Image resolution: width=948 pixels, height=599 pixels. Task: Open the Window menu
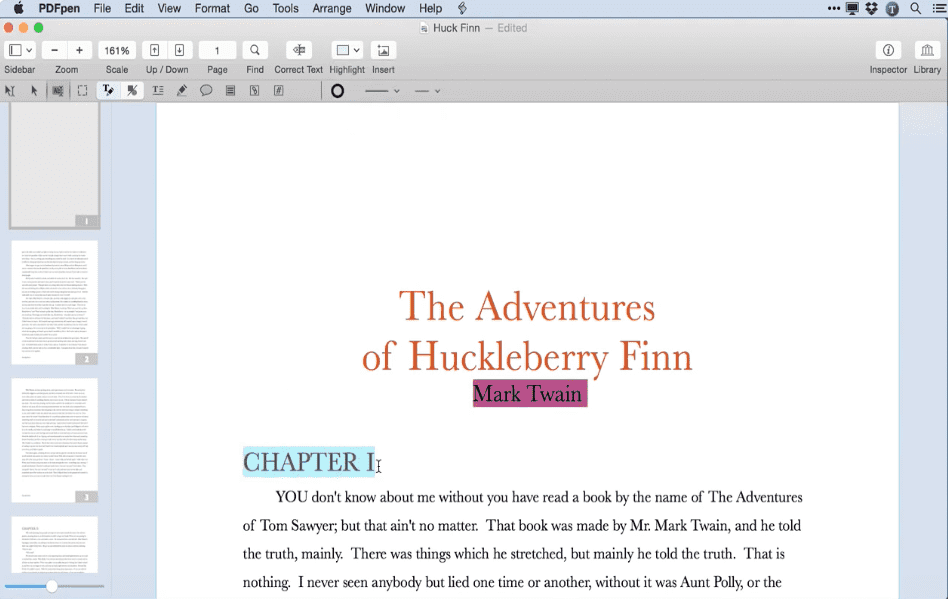[385, 8]
